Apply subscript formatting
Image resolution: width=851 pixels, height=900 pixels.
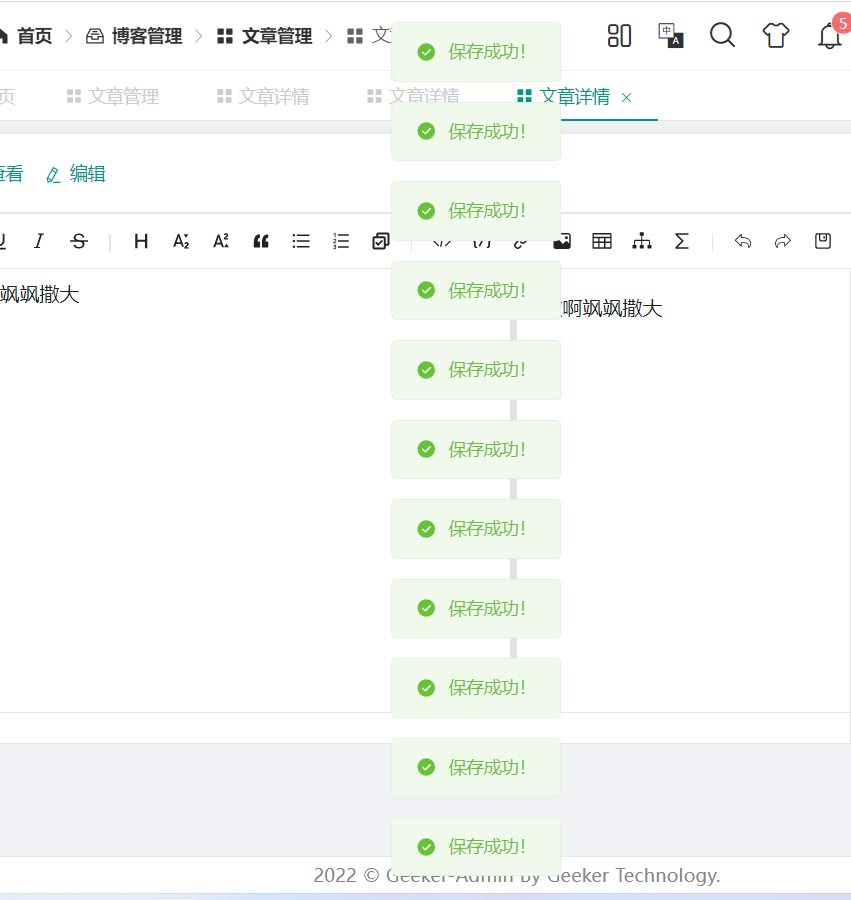point(181,241)
